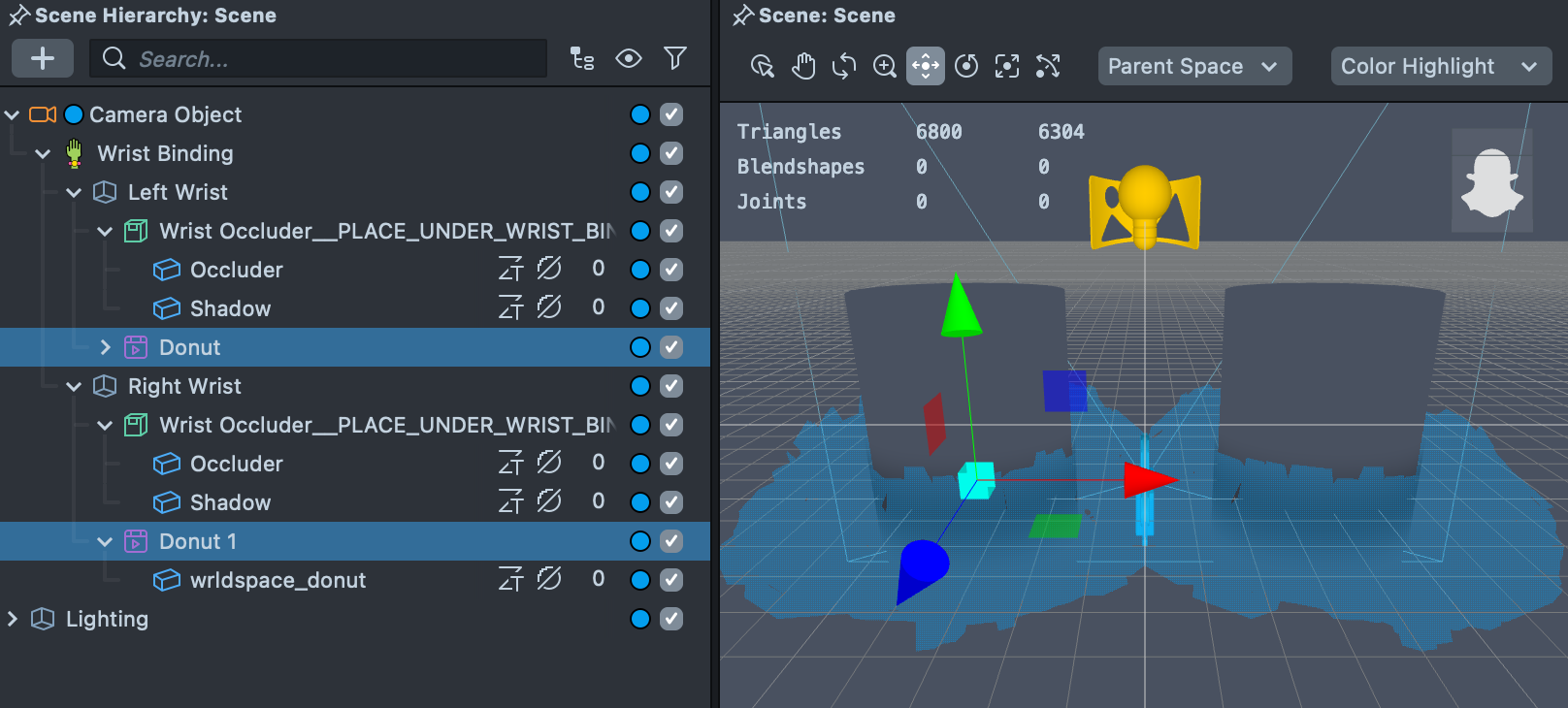Screen dimensions: 1568x708
Task: Activate the move tool in scene toolbar
Action: [926, 66]
